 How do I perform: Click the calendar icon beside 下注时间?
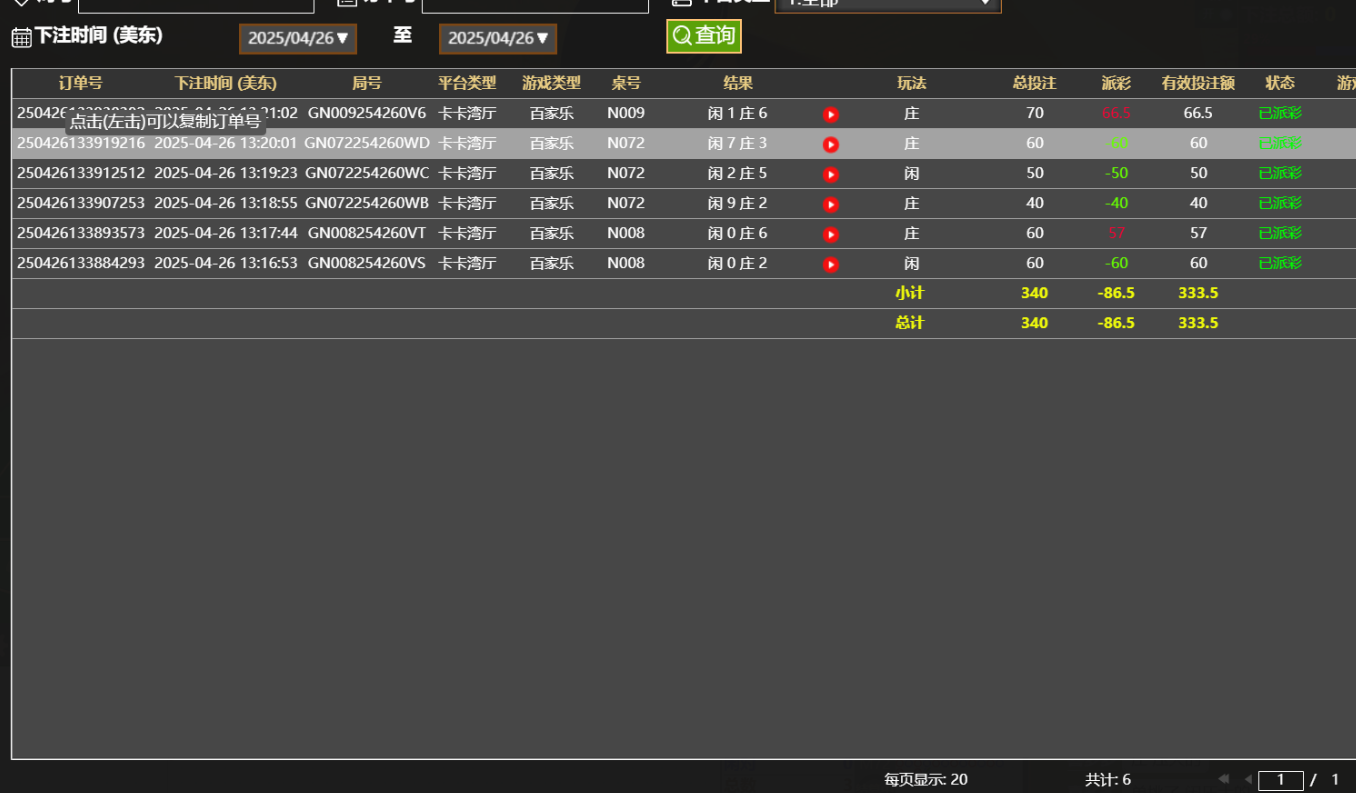pyautogui.click(x=21, y=38)
